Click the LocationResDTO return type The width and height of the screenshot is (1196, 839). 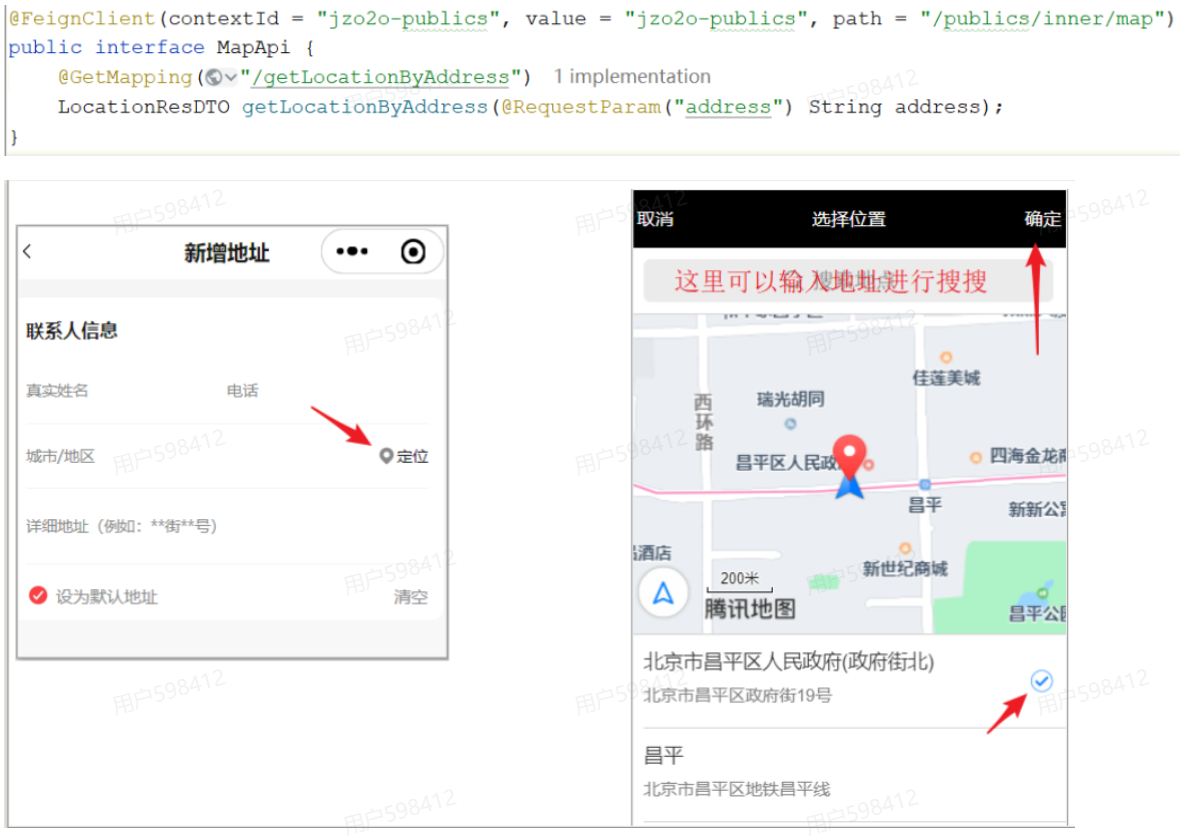coord(143,107)
